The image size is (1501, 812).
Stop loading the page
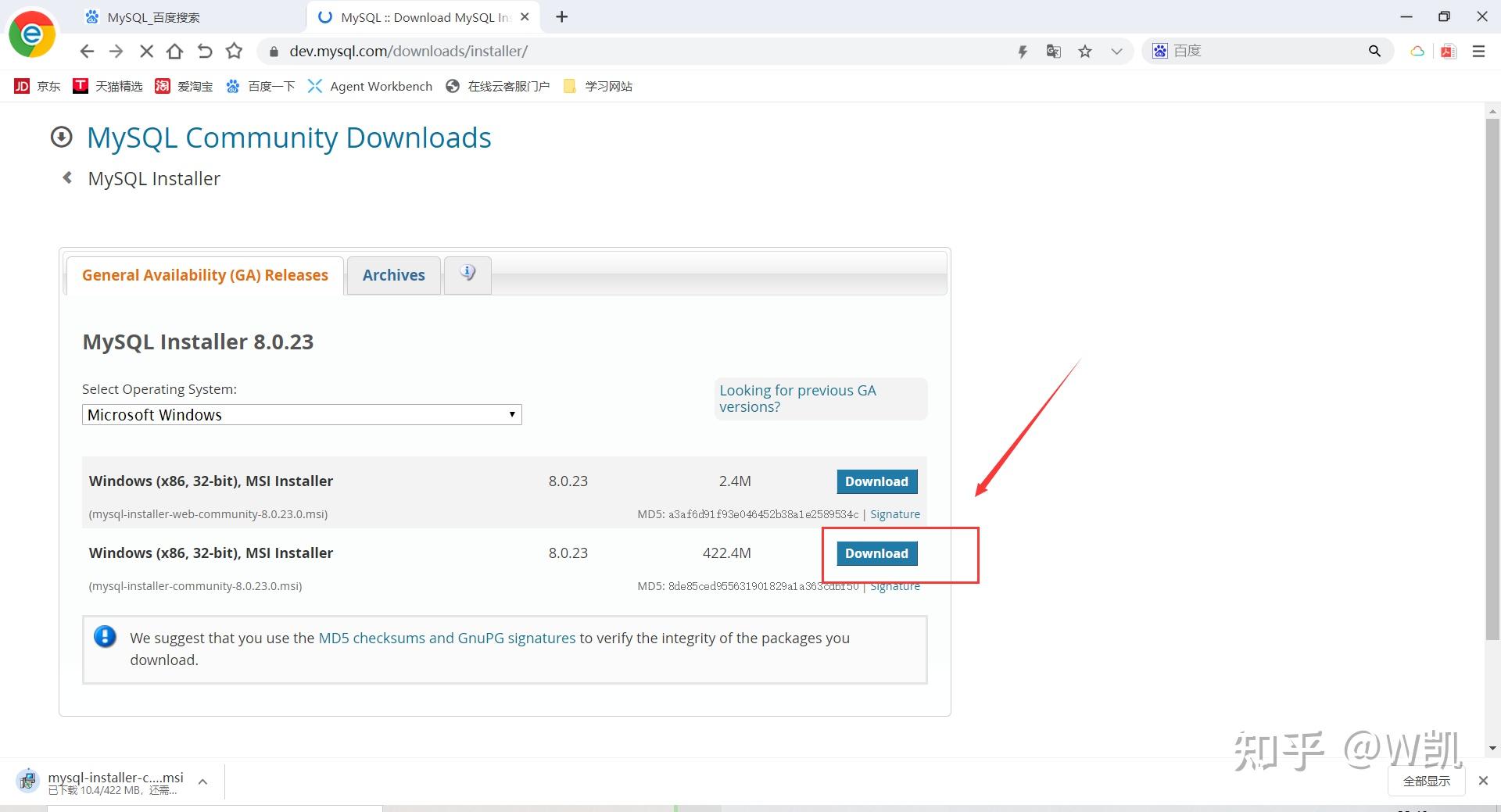click(146, 52)
